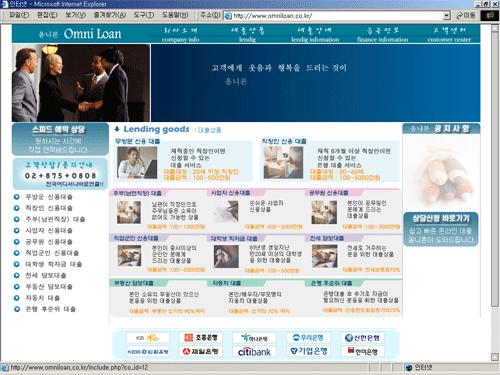Go to the customer center tab

pyautogui.click(x=449, y=35)
